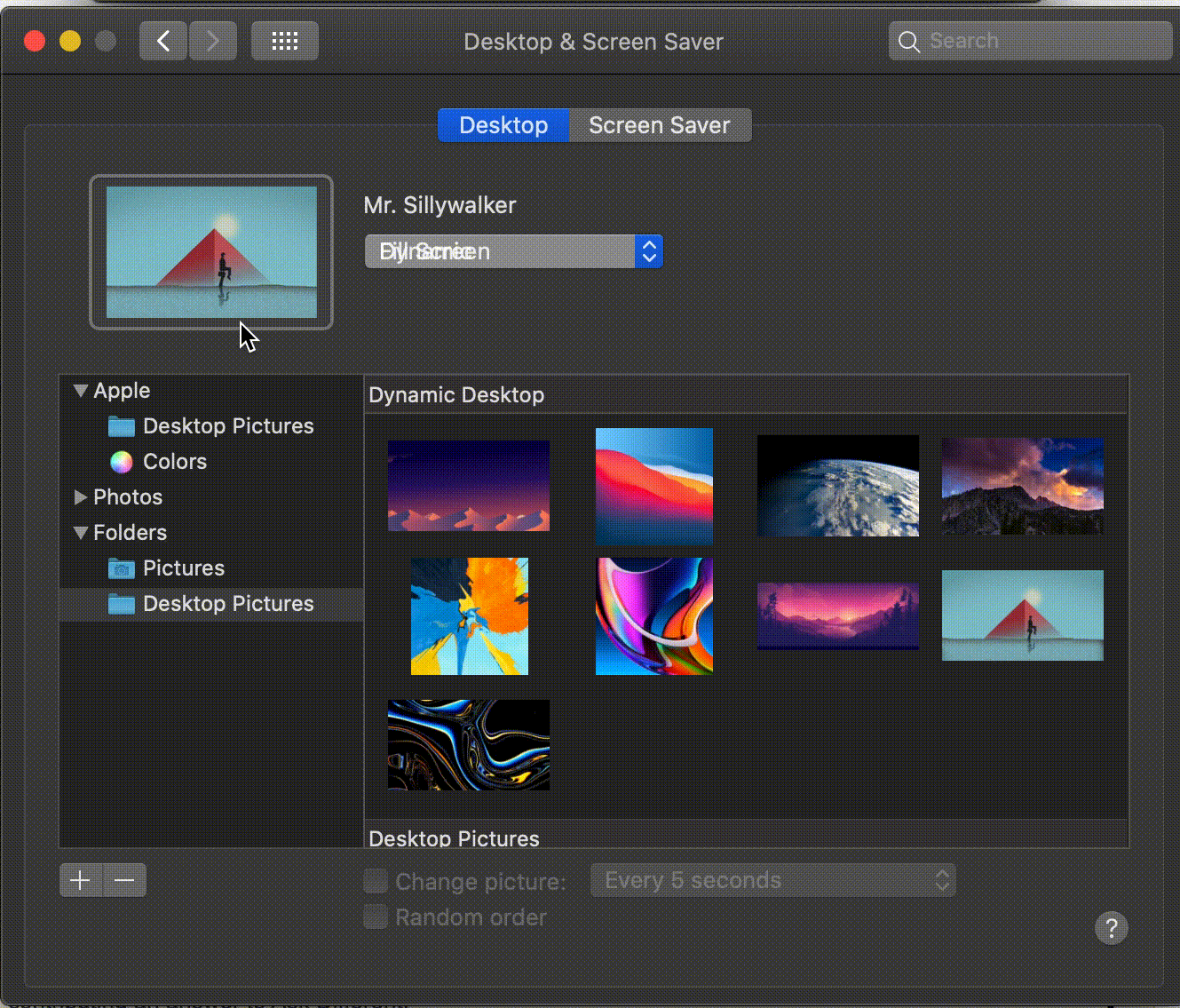1180x1008 pixels.
Task: Click the magnifying glass in the search field
Action: pos(909,41)
